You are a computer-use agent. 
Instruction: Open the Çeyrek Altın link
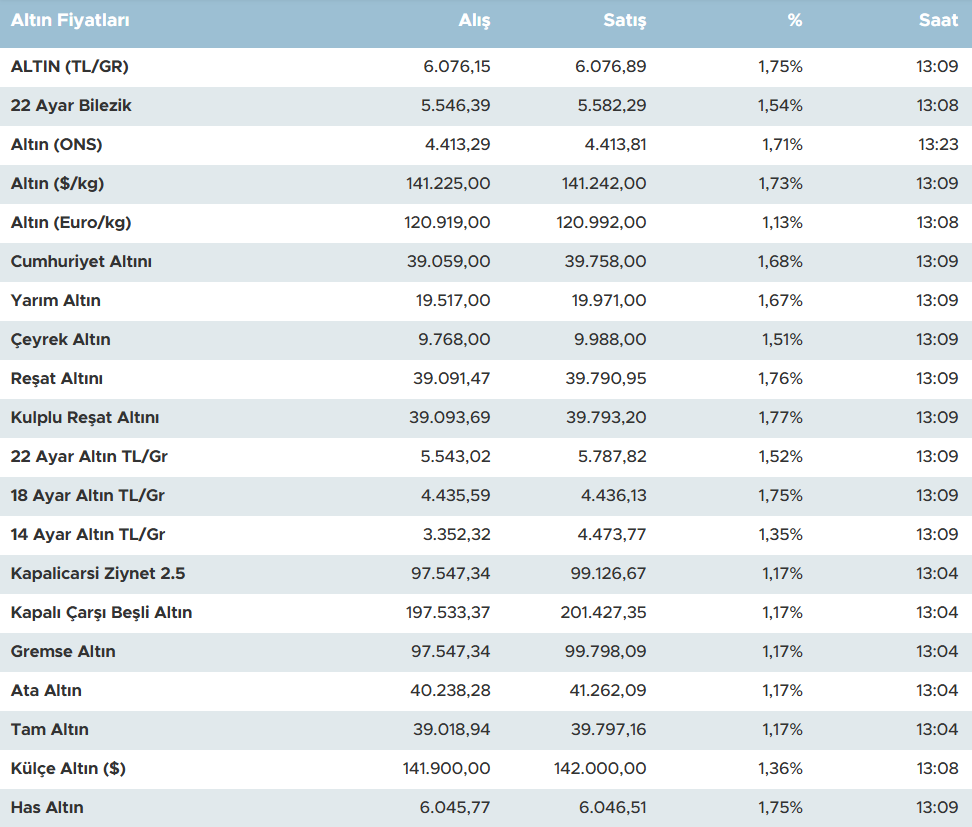(x=61, y=339)
